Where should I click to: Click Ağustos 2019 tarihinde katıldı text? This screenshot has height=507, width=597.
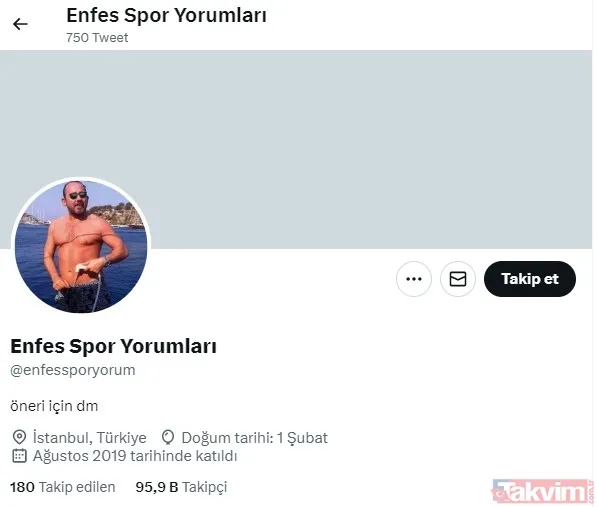135,456
